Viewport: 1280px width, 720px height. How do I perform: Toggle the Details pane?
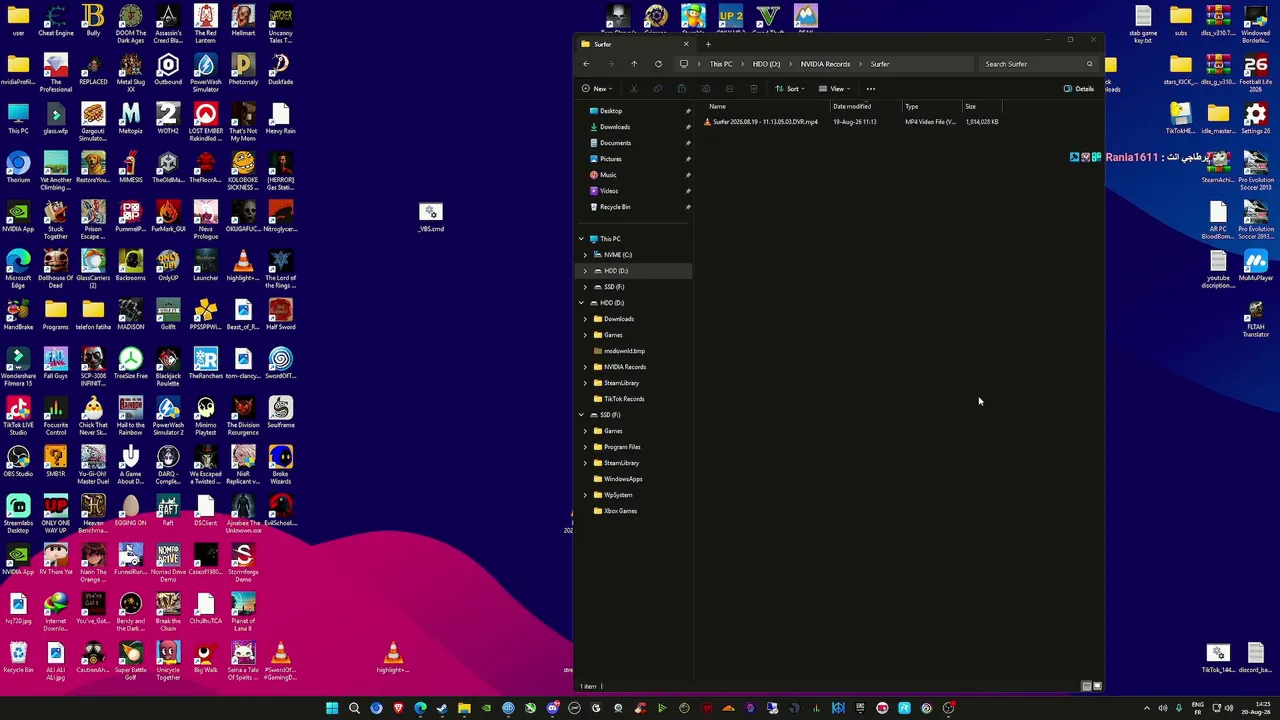pyautogui.click(x=1079, y=89)
